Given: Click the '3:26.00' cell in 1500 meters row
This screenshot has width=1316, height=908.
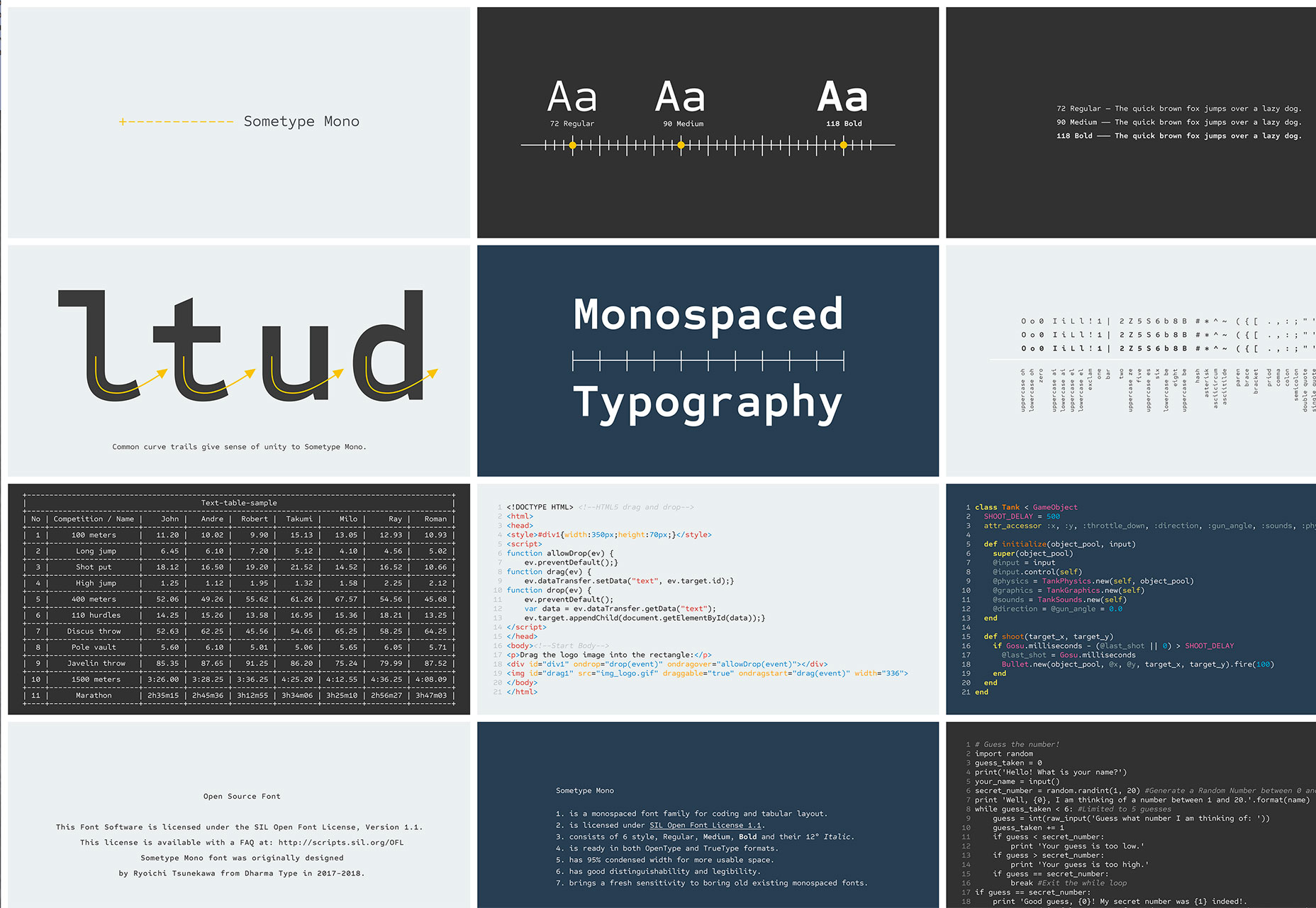Looking at the screenshot, I should [x=163, y=680].
